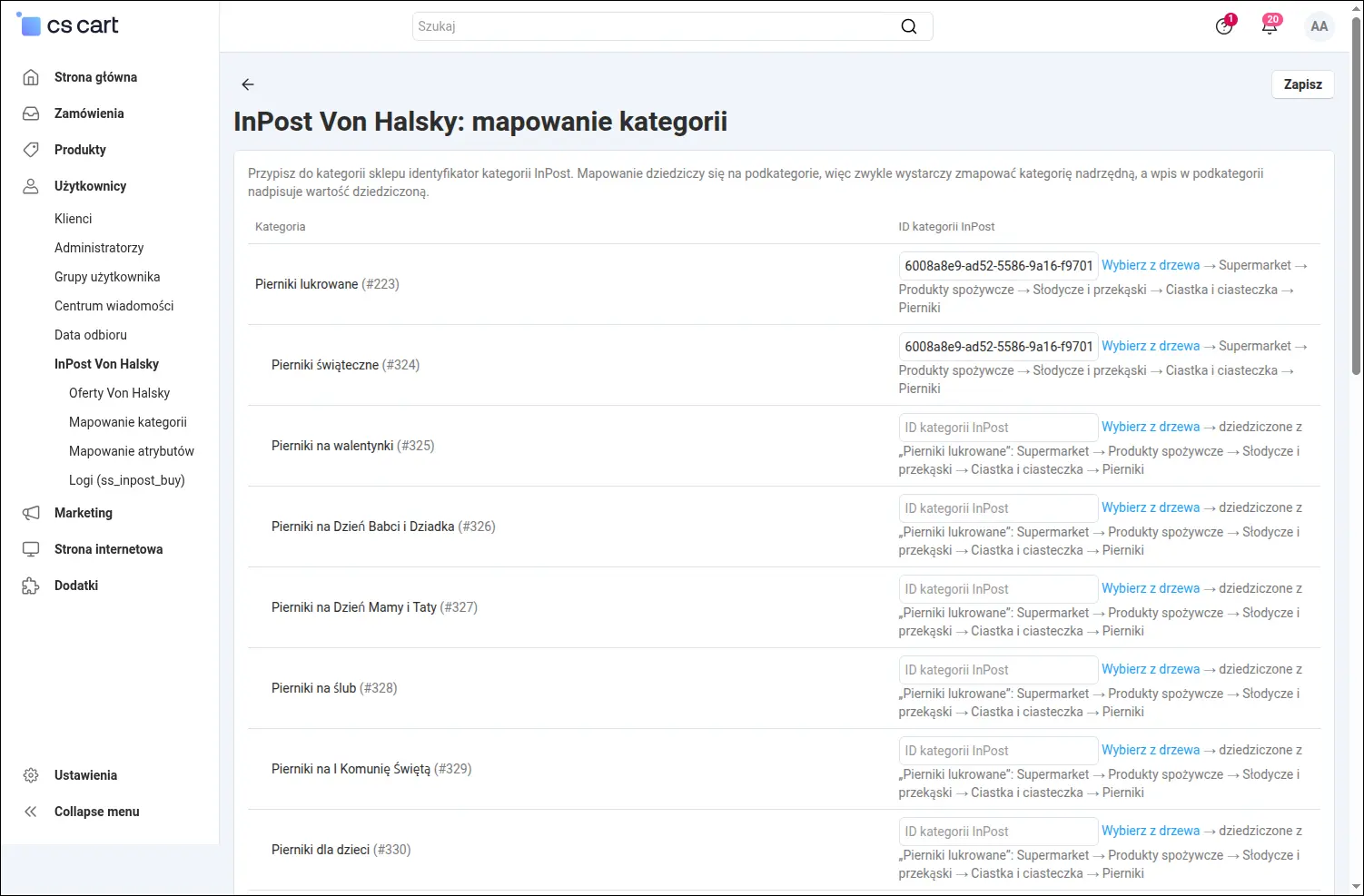Click the ID kategorii InPost column header
Screen dimensions: 1364x896
click(x=946, y=227)
